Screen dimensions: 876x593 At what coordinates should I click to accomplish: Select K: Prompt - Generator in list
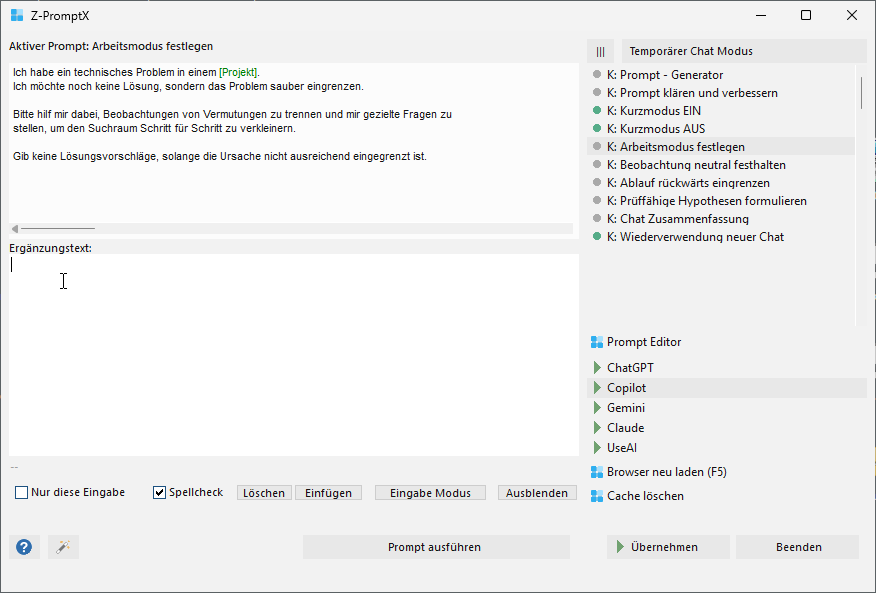(671, 75)
